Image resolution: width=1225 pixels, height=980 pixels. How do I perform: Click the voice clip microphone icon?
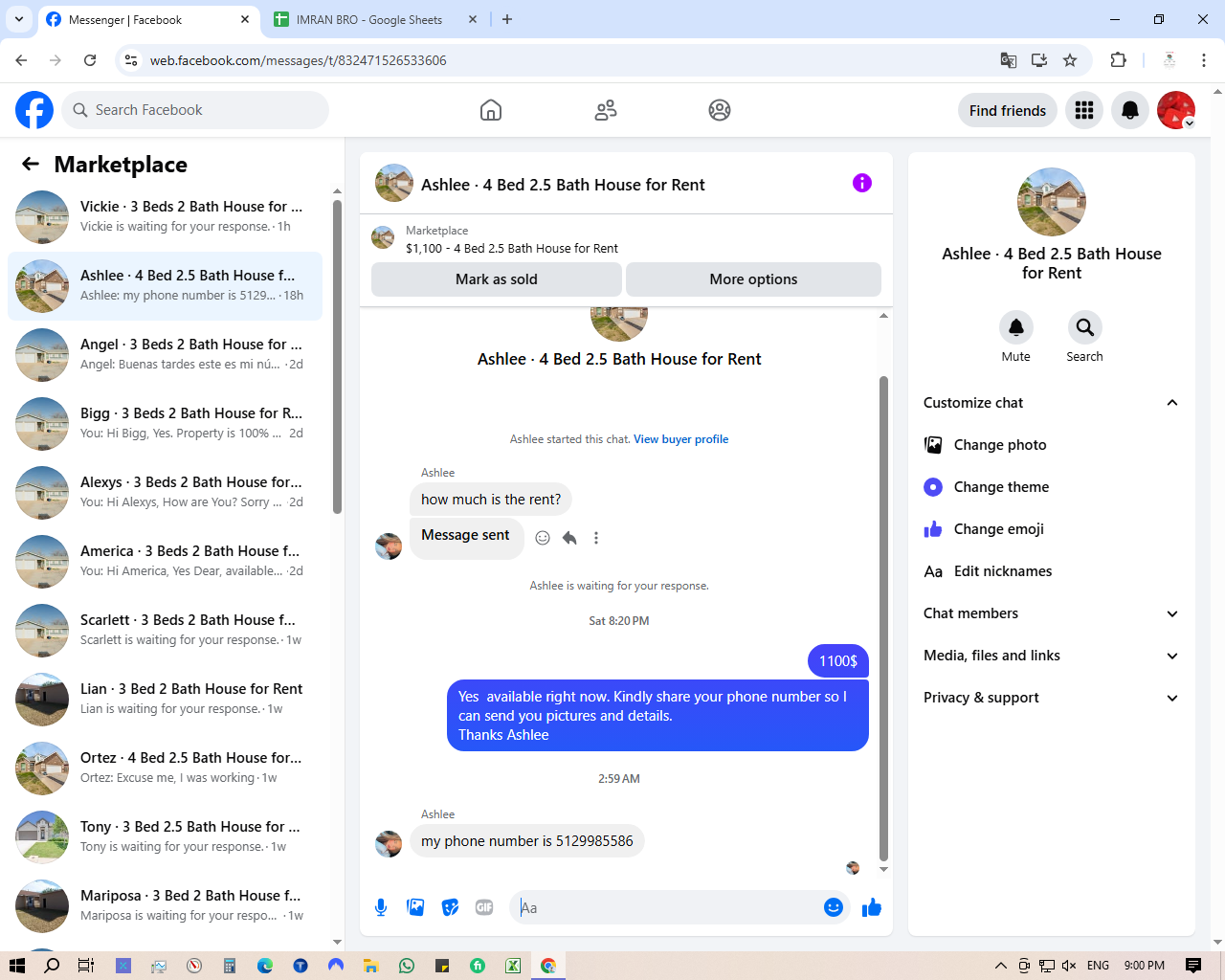[x=381, y=907]
